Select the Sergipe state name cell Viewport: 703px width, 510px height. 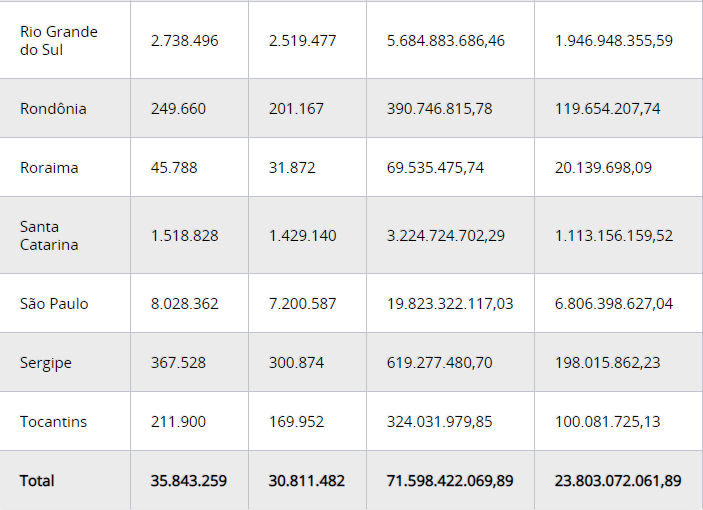click(46, 363)
